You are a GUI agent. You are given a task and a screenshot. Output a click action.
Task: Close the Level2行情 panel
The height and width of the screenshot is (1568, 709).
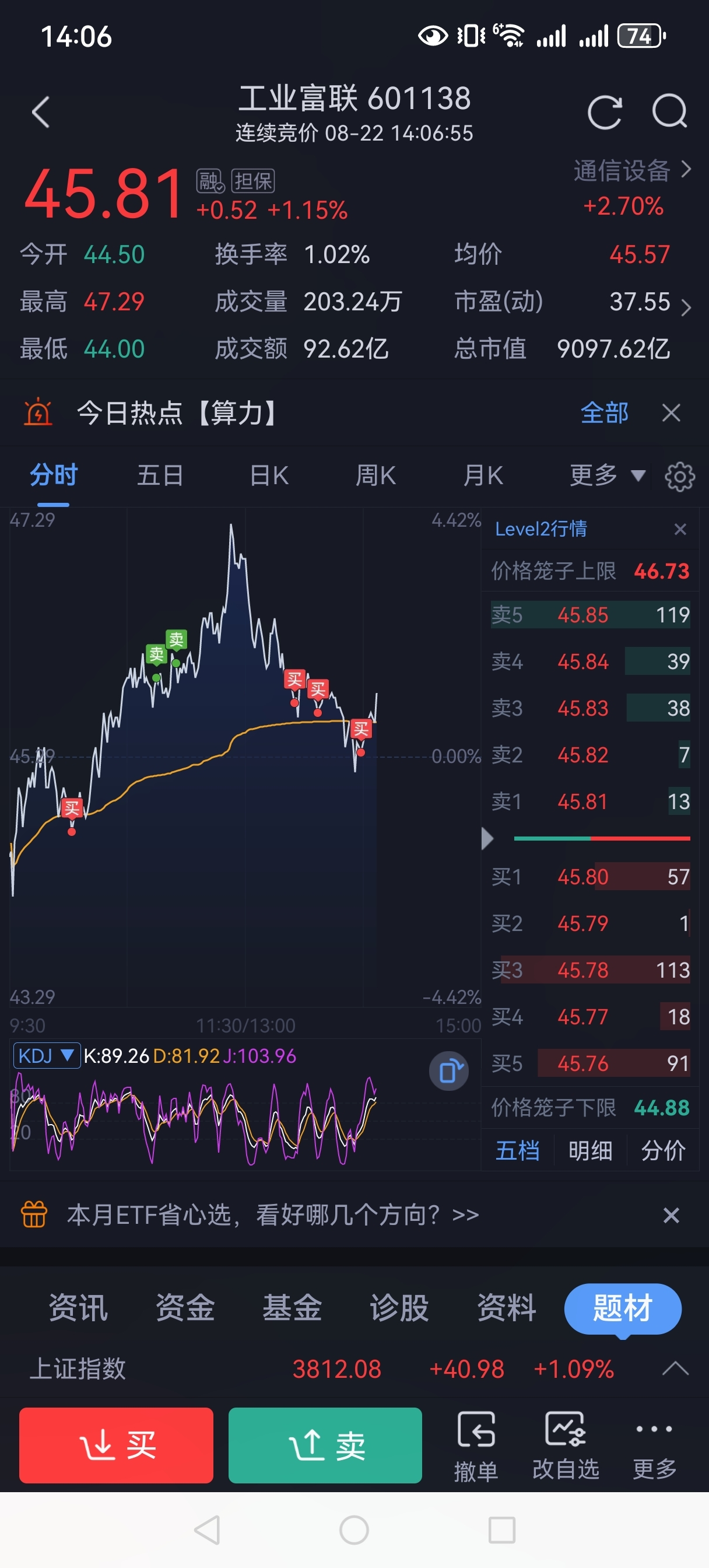click(680, 529)
